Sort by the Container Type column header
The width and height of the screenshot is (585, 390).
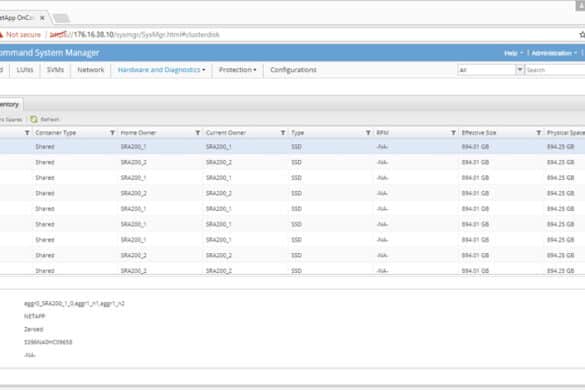pyautogui.click(x=56, y=133)
